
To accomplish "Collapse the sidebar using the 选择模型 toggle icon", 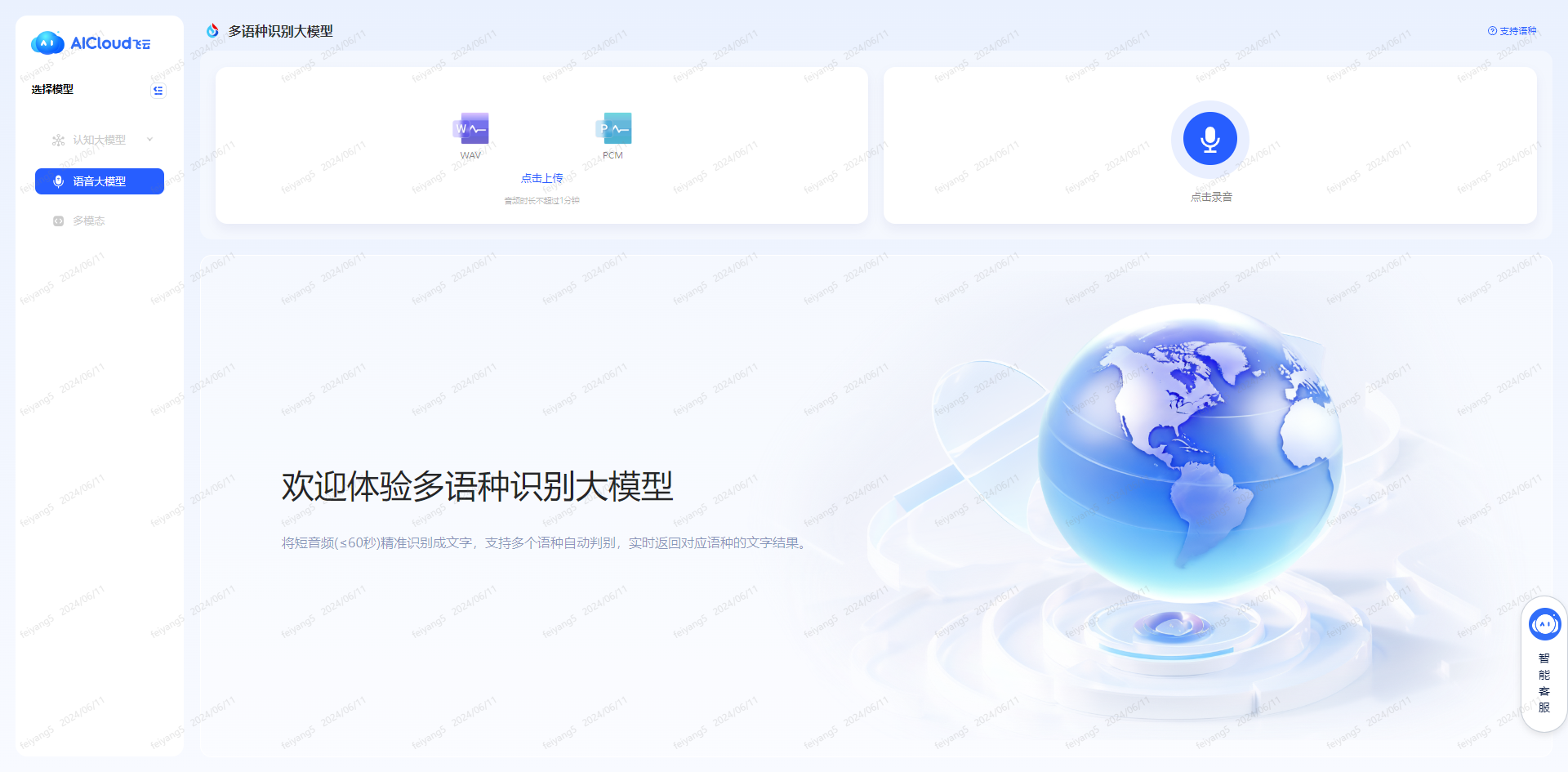I will (x=158, y=91).
